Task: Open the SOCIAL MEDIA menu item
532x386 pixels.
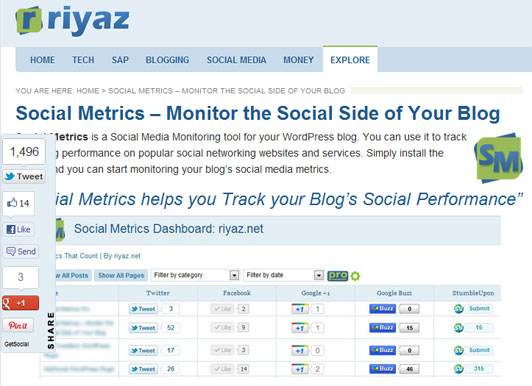Action: click(x=236, y=60)
